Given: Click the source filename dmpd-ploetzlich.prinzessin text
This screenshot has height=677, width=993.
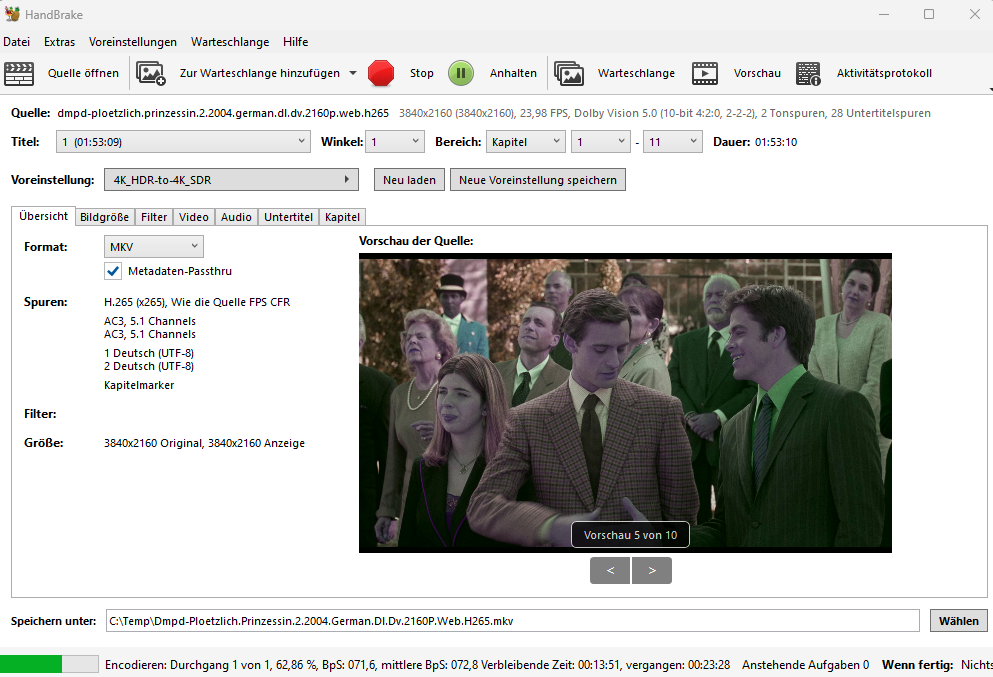Looking at the screenshot, I should coord(223,113).
